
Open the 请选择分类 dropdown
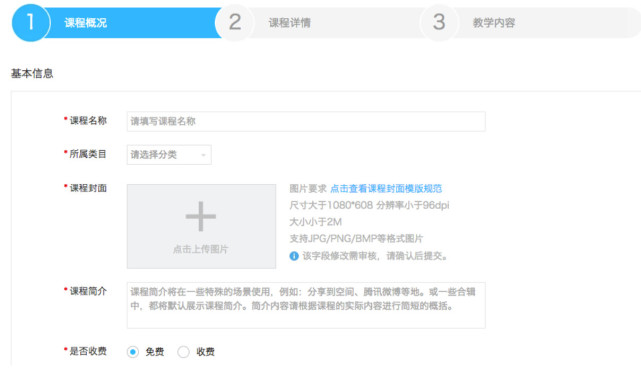click(169, 155)
